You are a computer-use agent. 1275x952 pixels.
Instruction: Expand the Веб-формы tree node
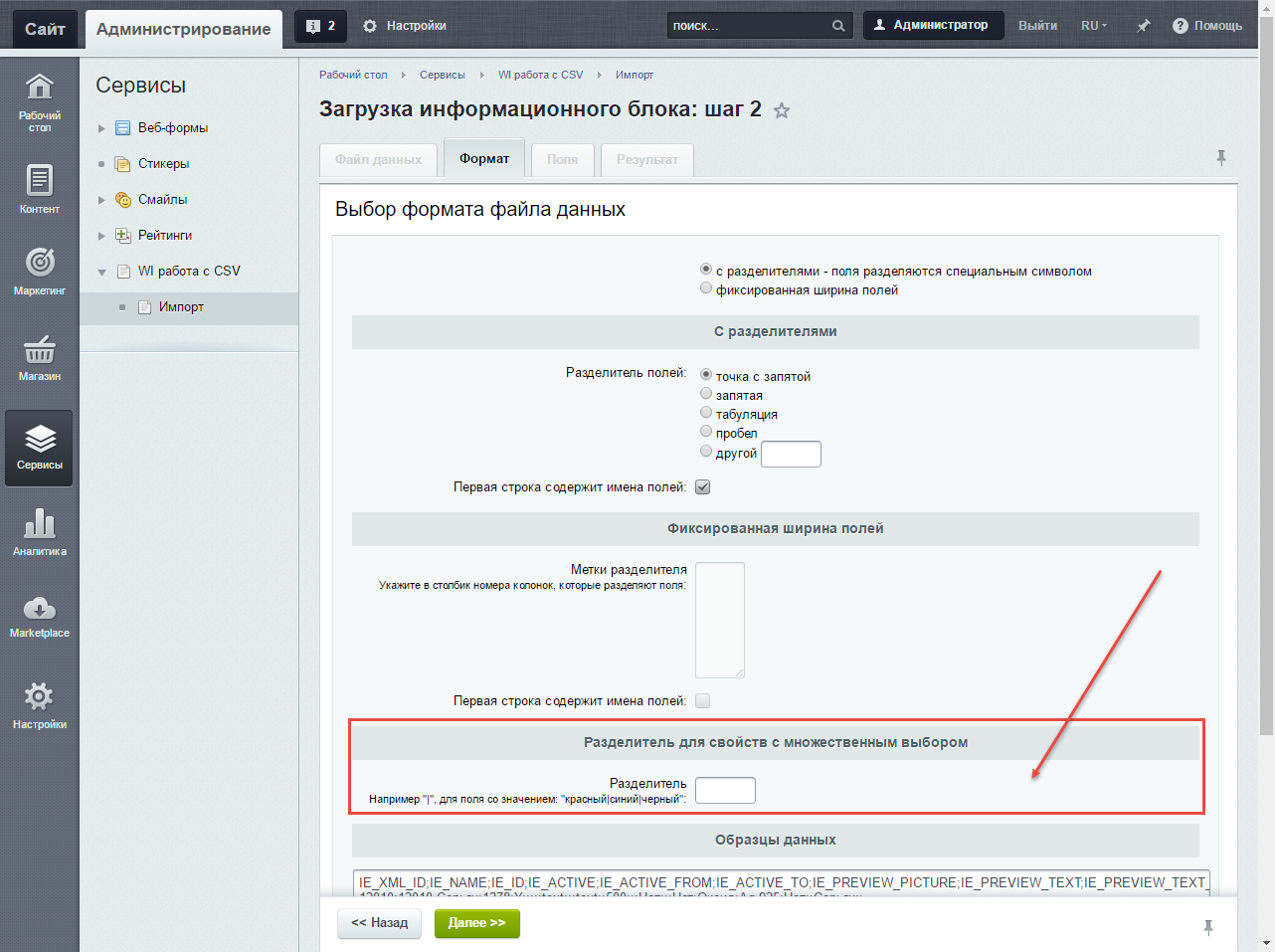(x=101, y=128)
